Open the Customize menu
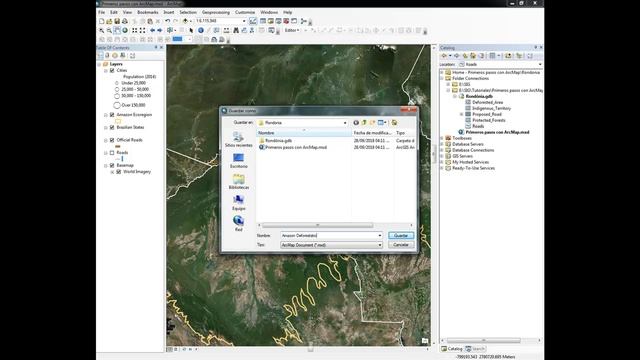640x360 pixels. (x=245, y=13)
